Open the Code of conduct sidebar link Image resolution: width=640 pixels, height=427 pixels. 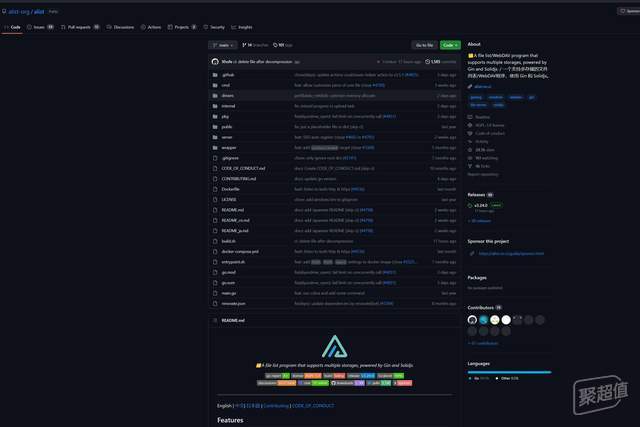pyautogui.click(x=490, y=133)
